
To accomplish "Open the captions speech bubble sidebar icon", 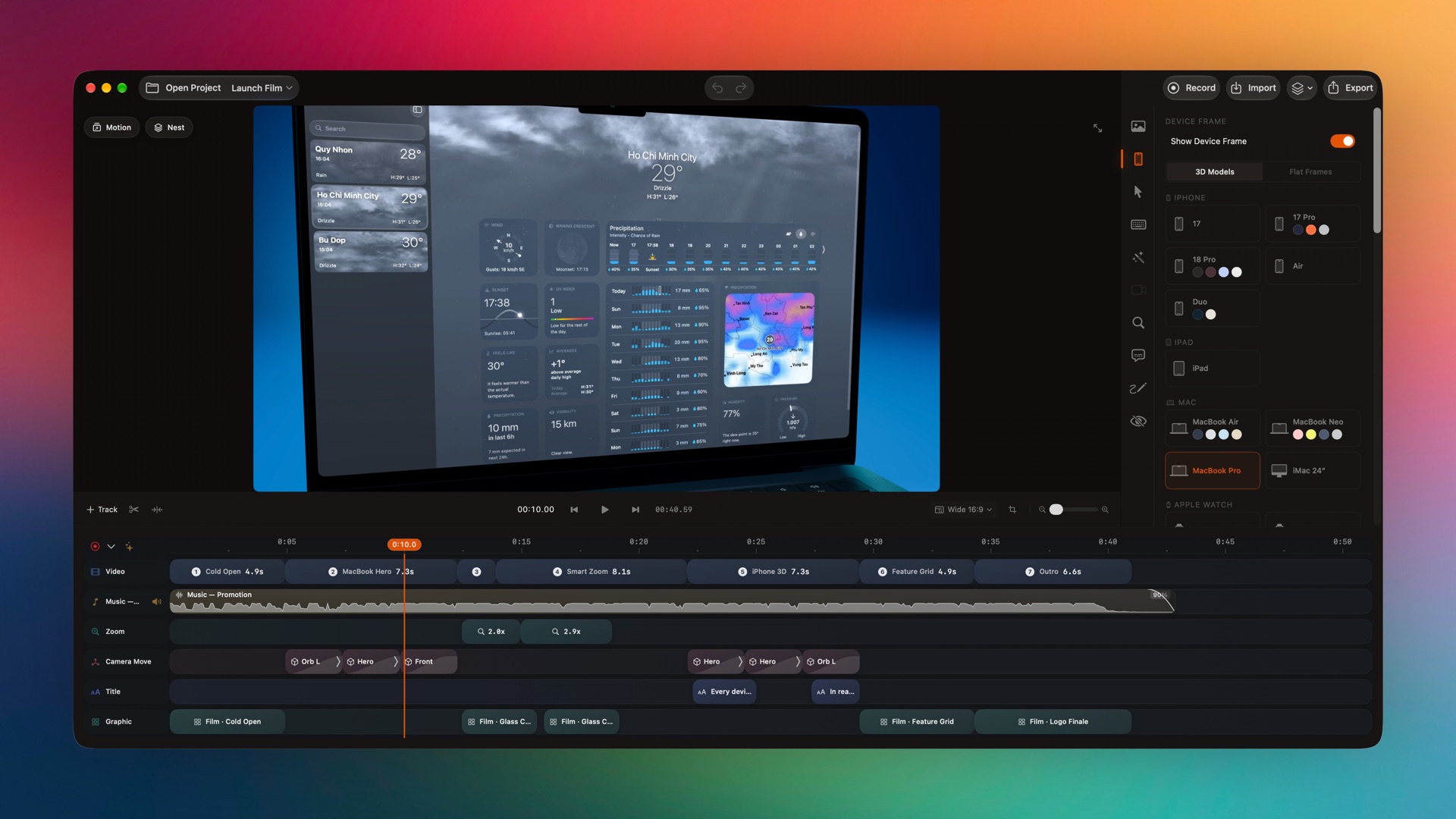I will click(x=1138, y=356).
